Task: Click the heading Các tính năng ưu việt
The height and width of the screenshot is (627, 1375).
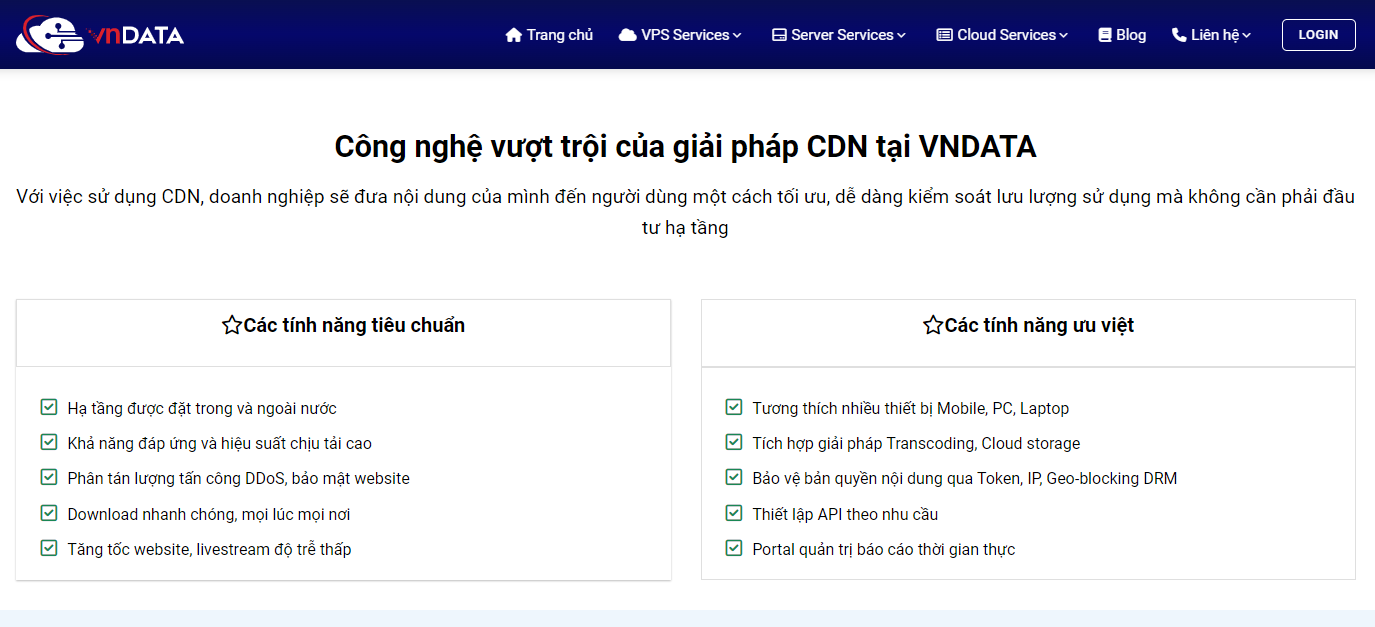Action: pos(1039,325)
